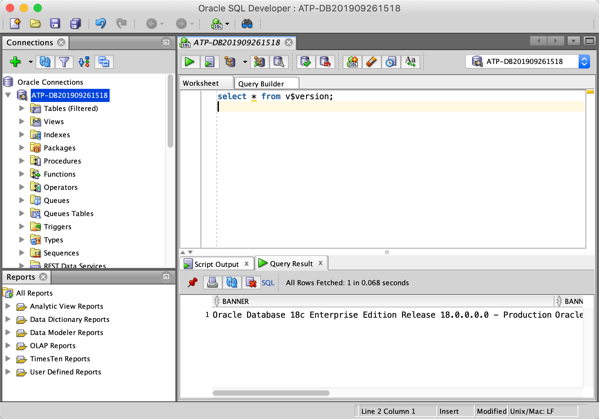The height and width of the screenshot is (419, 599).
Task: Refresh the query result grid
Action: click(232, 283)
